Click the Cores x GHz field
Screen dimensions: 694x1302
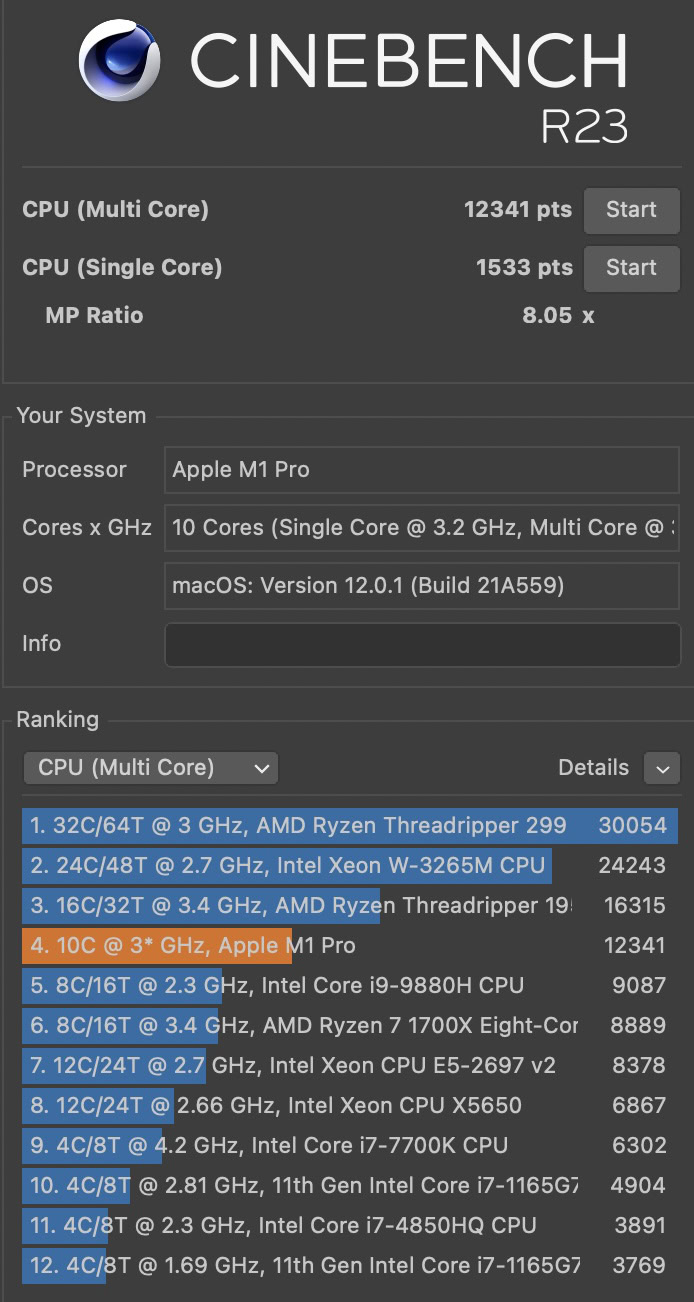click(422, 528)
